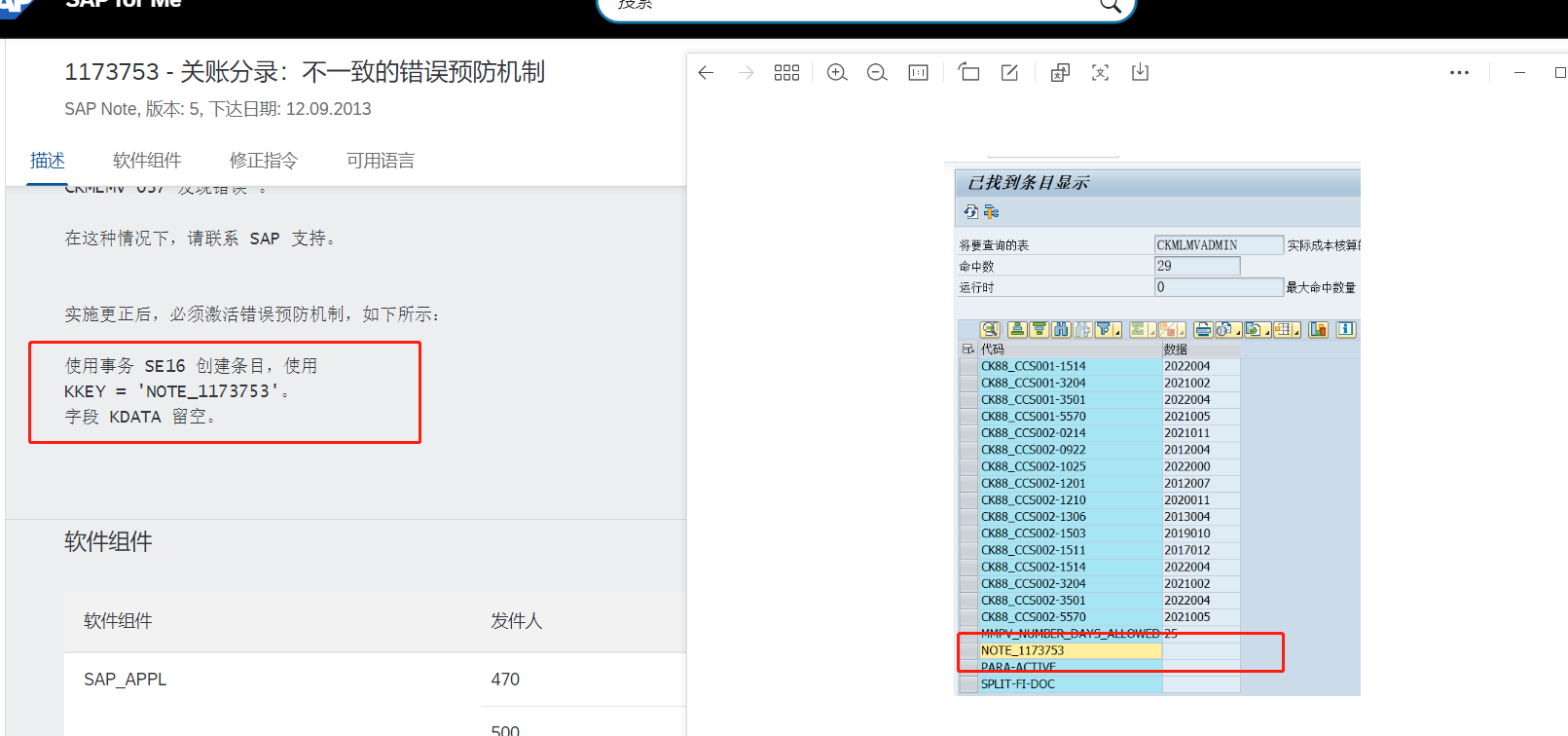This screenshot has height=736, width=1568.
Task: Select the CK88_CCS002-1025 cell
Action: 1071,467
